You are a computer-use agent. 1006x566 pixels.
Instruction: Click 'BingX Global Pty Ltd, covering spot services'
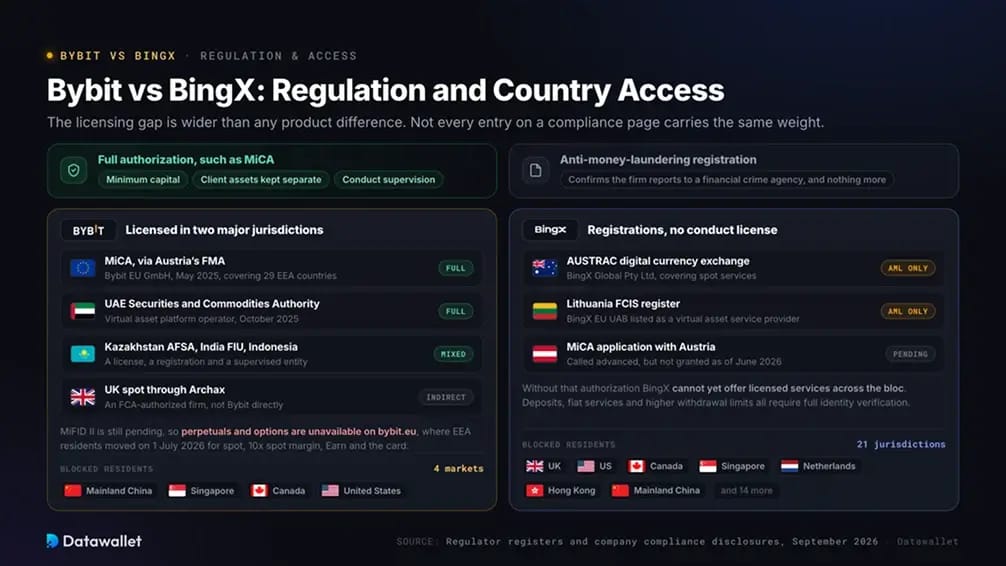coord(661,276)
